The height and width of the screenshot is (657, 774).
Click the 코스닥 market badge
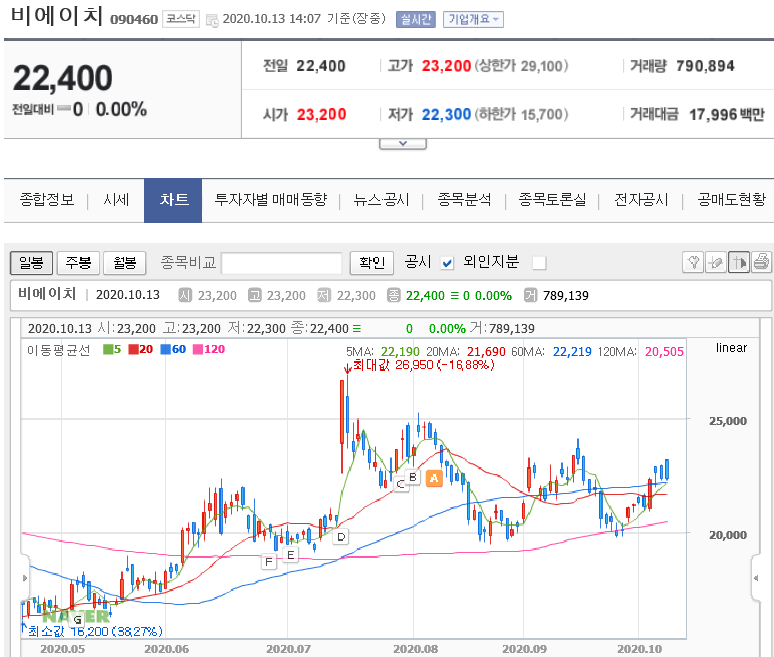pos(181,19)
